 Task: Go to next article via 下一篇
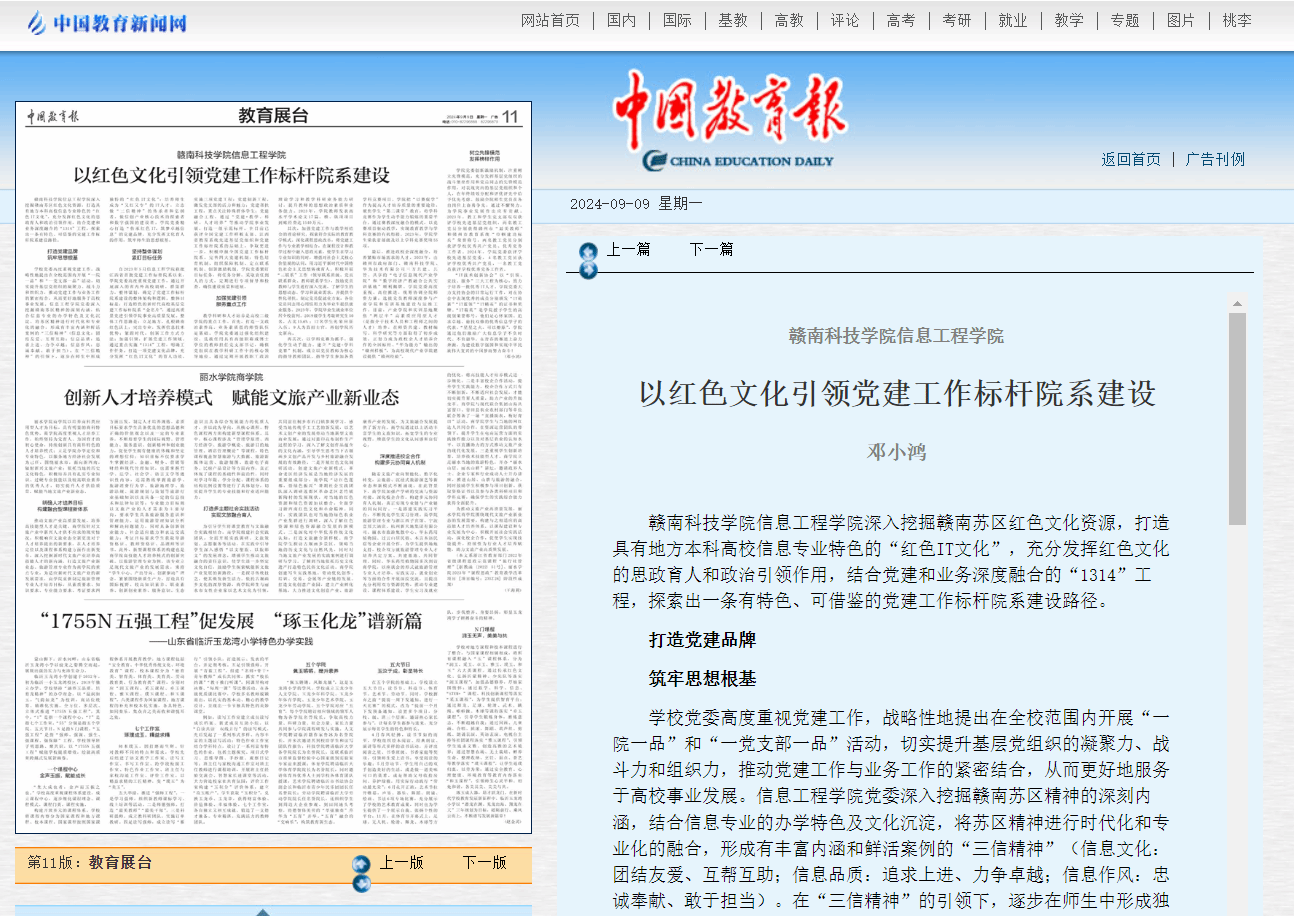pyautogui.click(x=711, y=249)
